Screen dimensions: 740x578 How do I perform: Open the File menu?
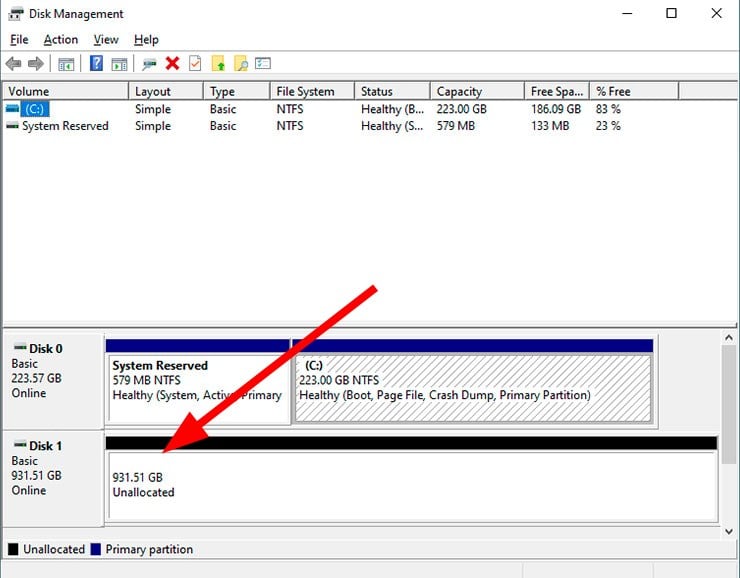[19, 40]
